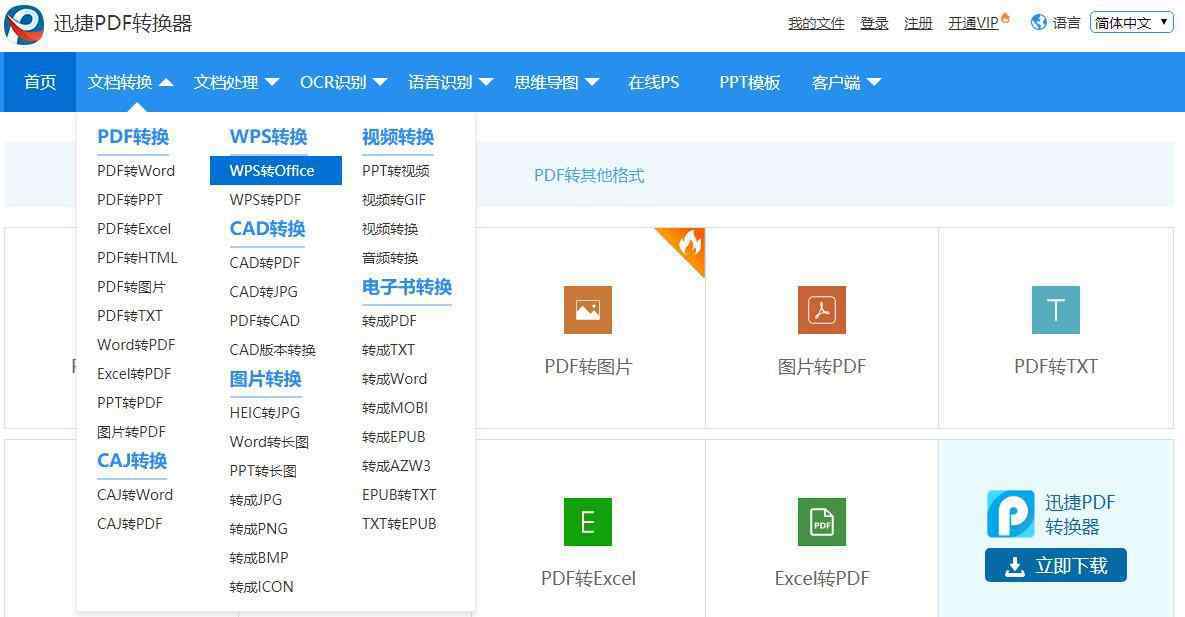The height and width of the screenshot is (617, 1185).
Task: Choose CAJ转PDF menu entry
Action: point(130,523)
